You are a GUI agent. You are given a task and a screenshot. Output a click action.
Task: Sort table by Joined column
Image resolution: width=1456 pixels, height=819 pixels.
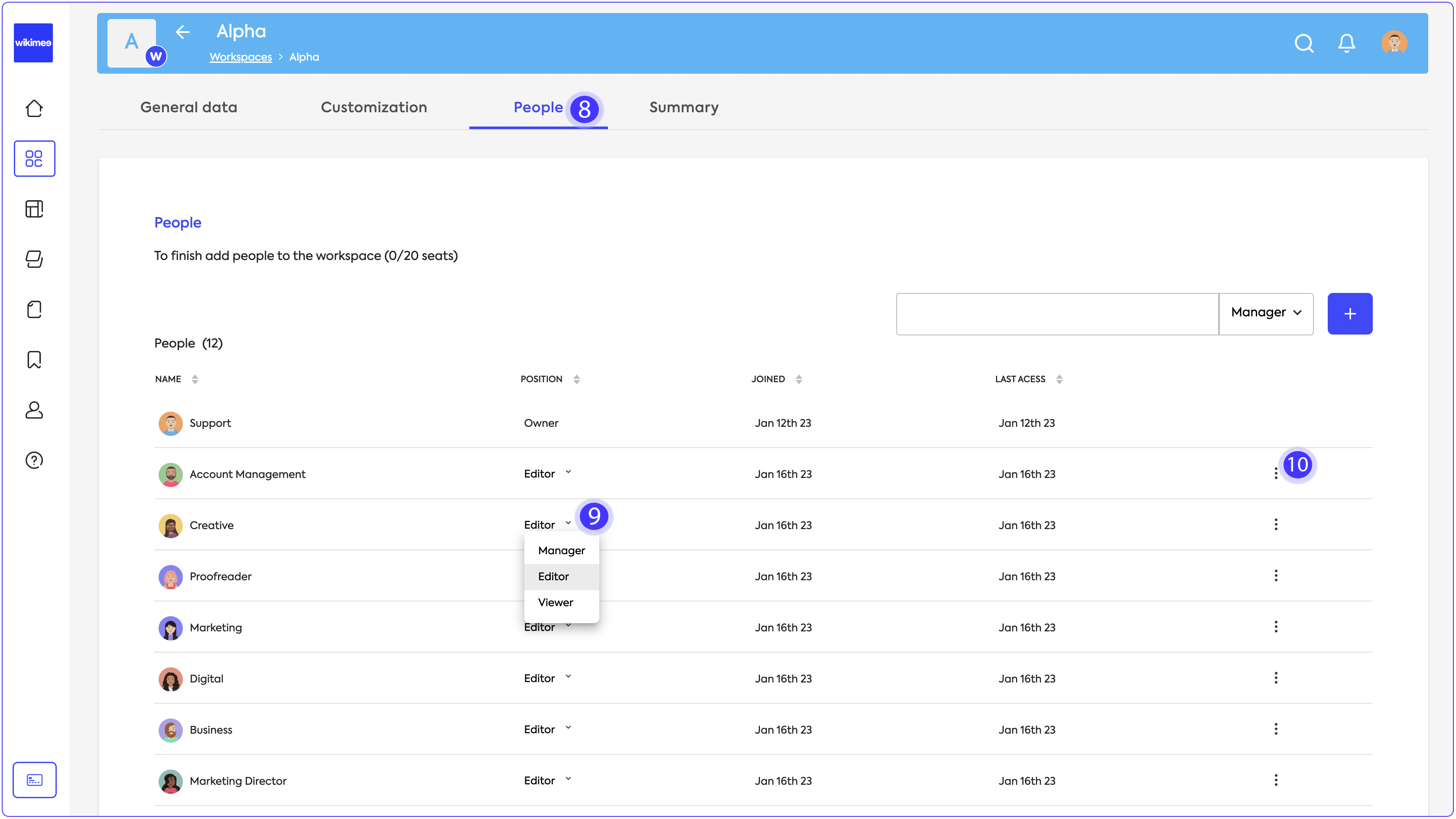click(799, 379)
